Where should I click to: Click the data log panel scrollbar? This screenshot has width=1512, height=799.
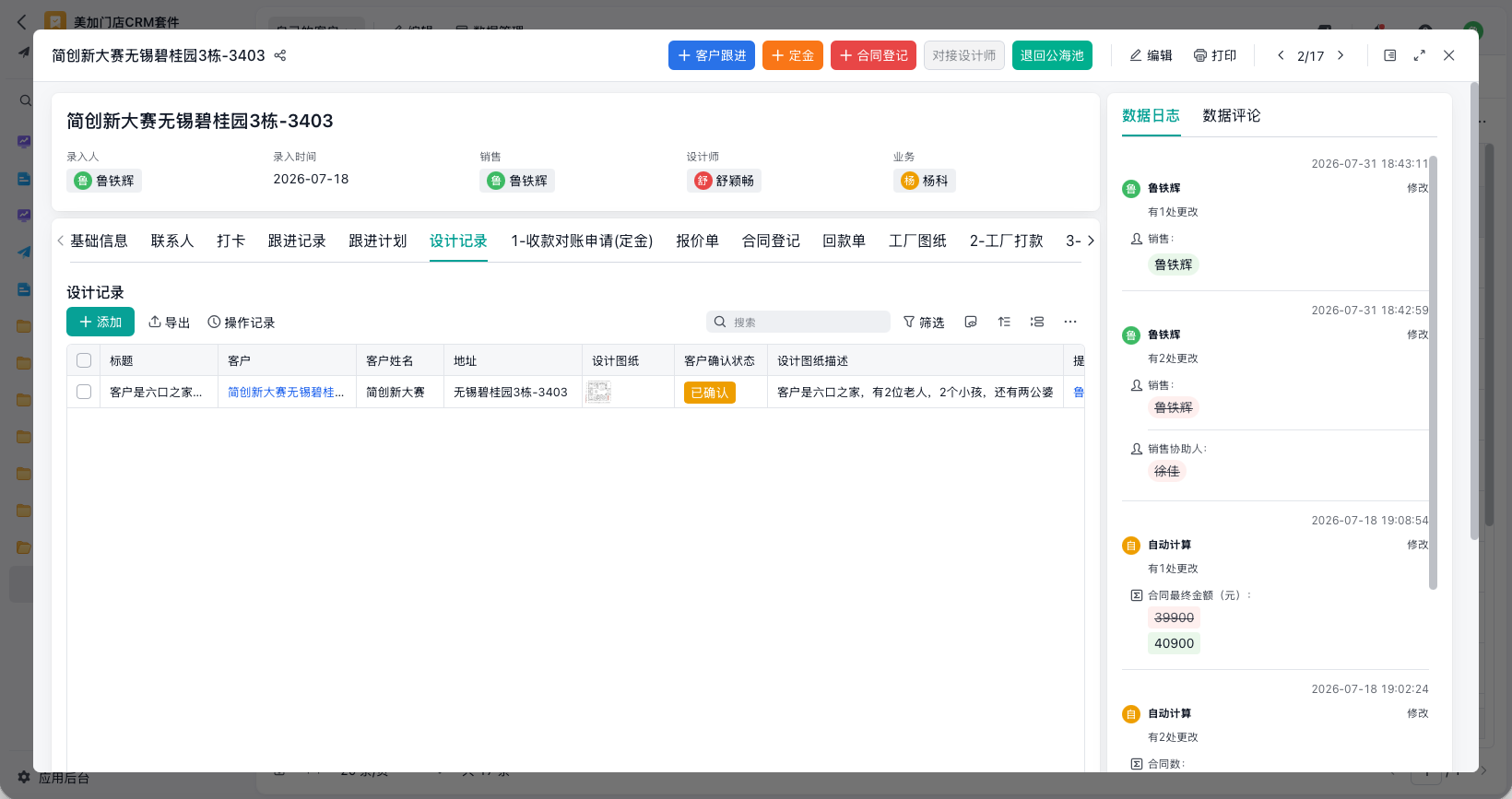(x=1433, y=371)
